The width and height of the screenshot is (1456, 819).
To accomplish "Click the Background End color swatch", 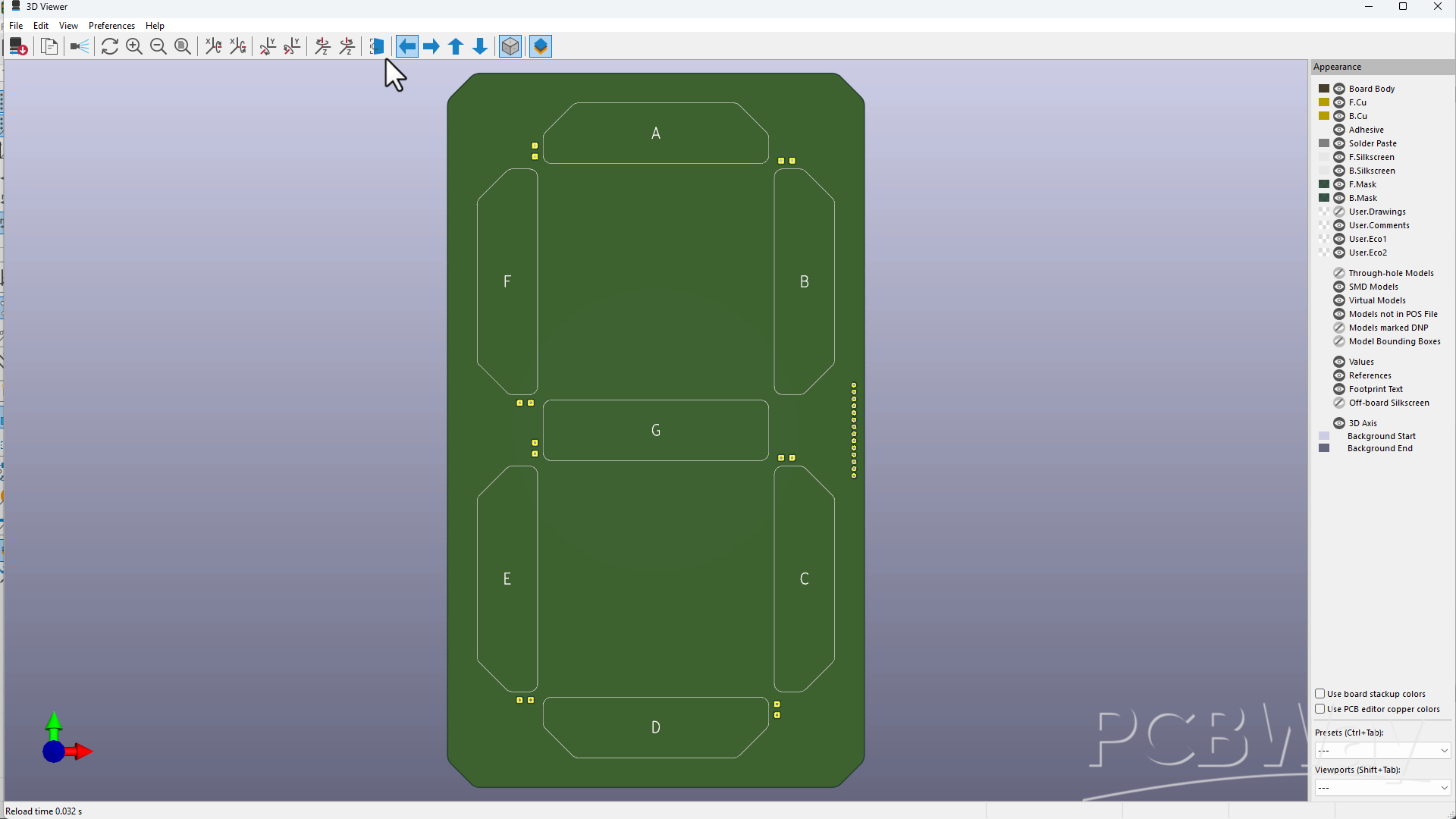I will click(1324, 448).
